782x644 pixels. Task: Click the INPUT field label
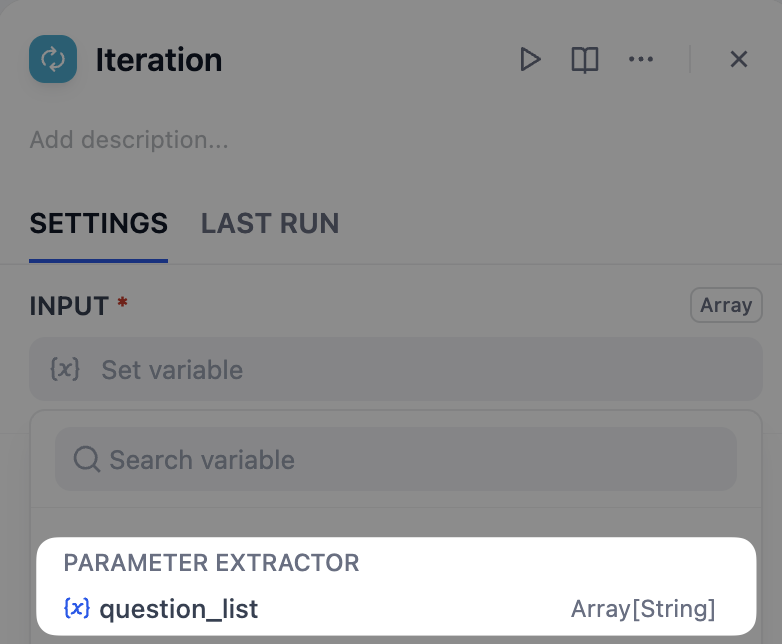click(69, 306)
